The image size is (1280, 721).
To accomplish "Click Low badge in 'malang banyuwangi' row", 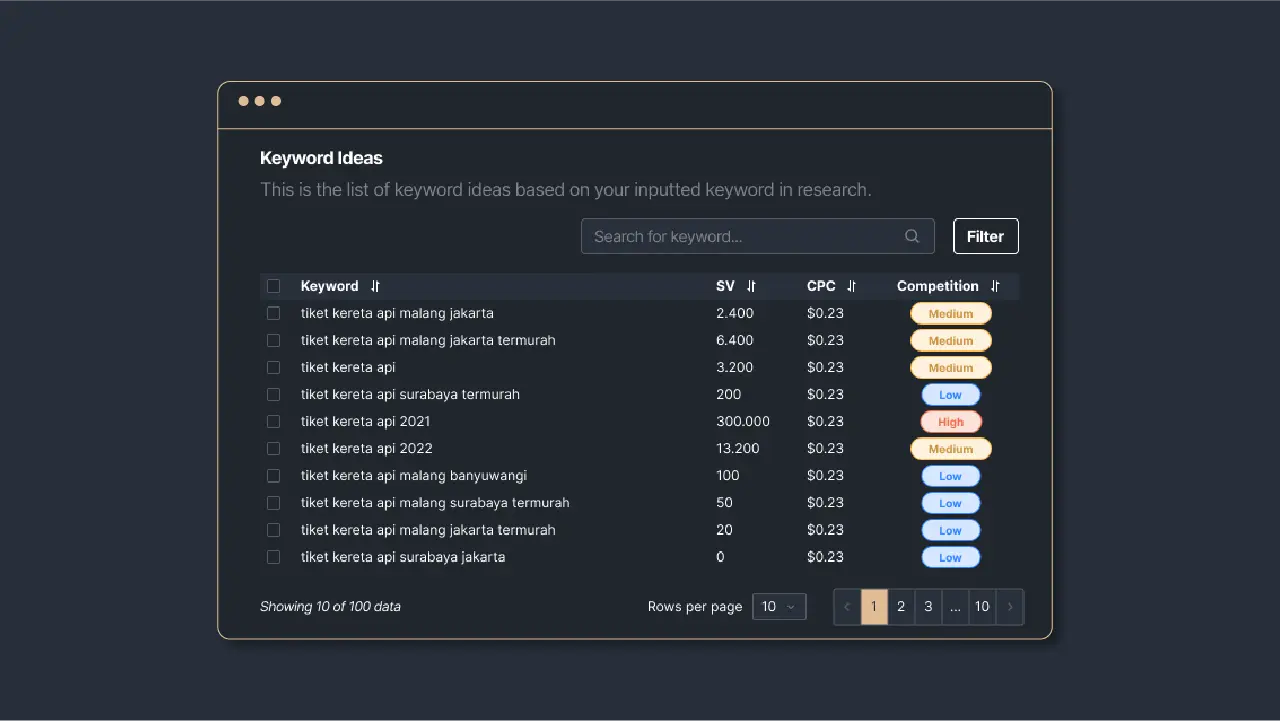I will coord(951,476).
